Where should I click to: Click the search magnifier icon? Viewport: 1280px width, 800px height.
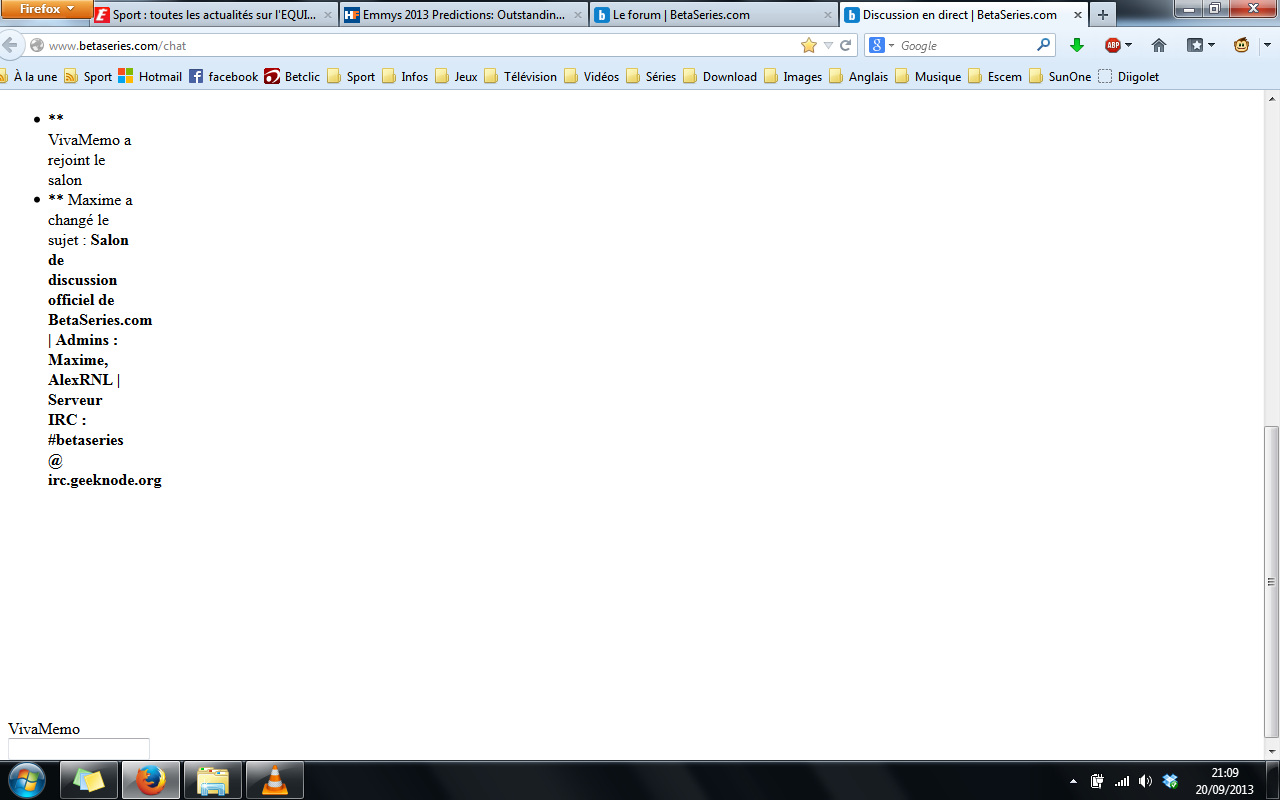pyautogui.click(x=1043, y=45)
